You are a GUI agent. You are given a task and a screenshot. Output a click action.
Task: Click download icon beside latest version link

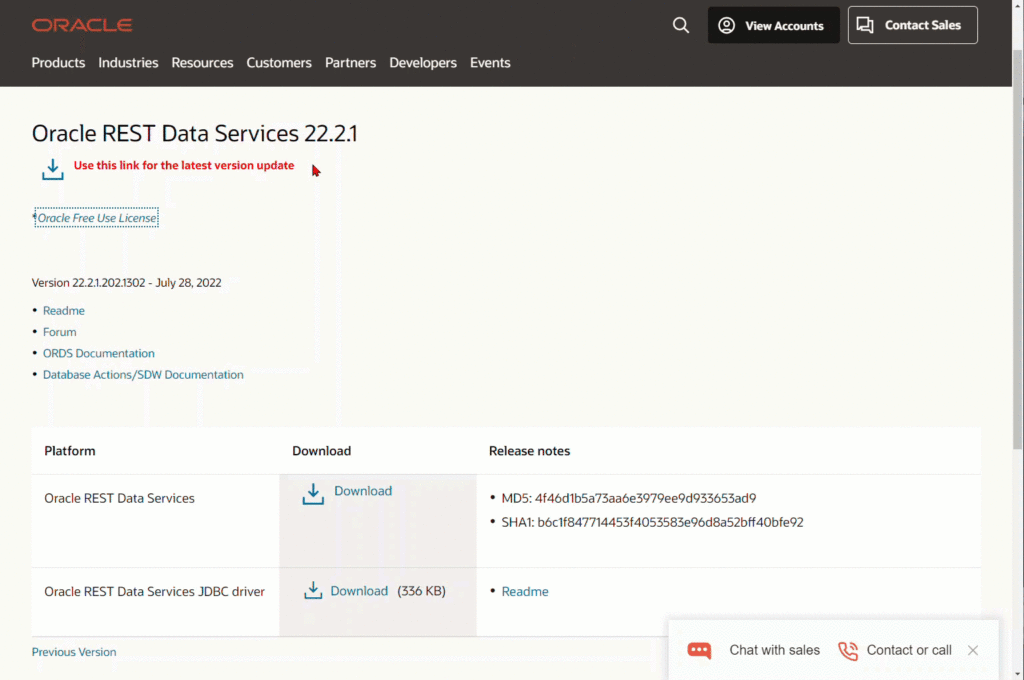coord(52,169)
